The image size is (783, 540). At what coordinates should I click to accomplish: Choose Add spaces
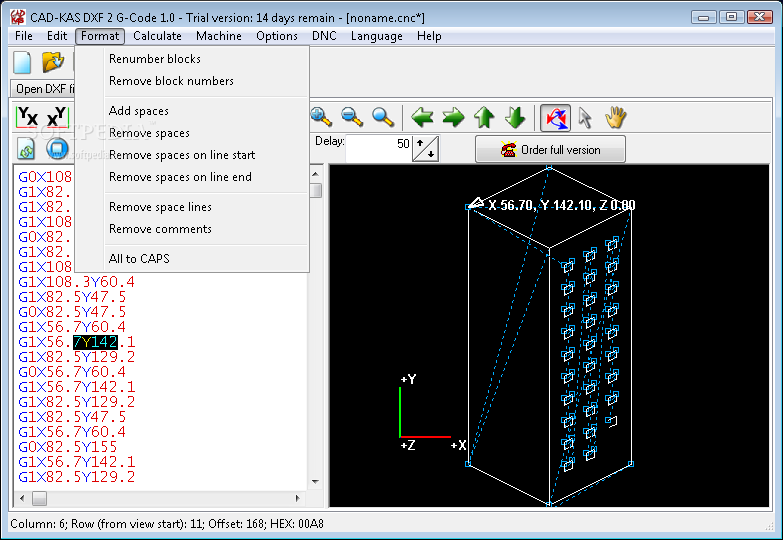point(192,111)
